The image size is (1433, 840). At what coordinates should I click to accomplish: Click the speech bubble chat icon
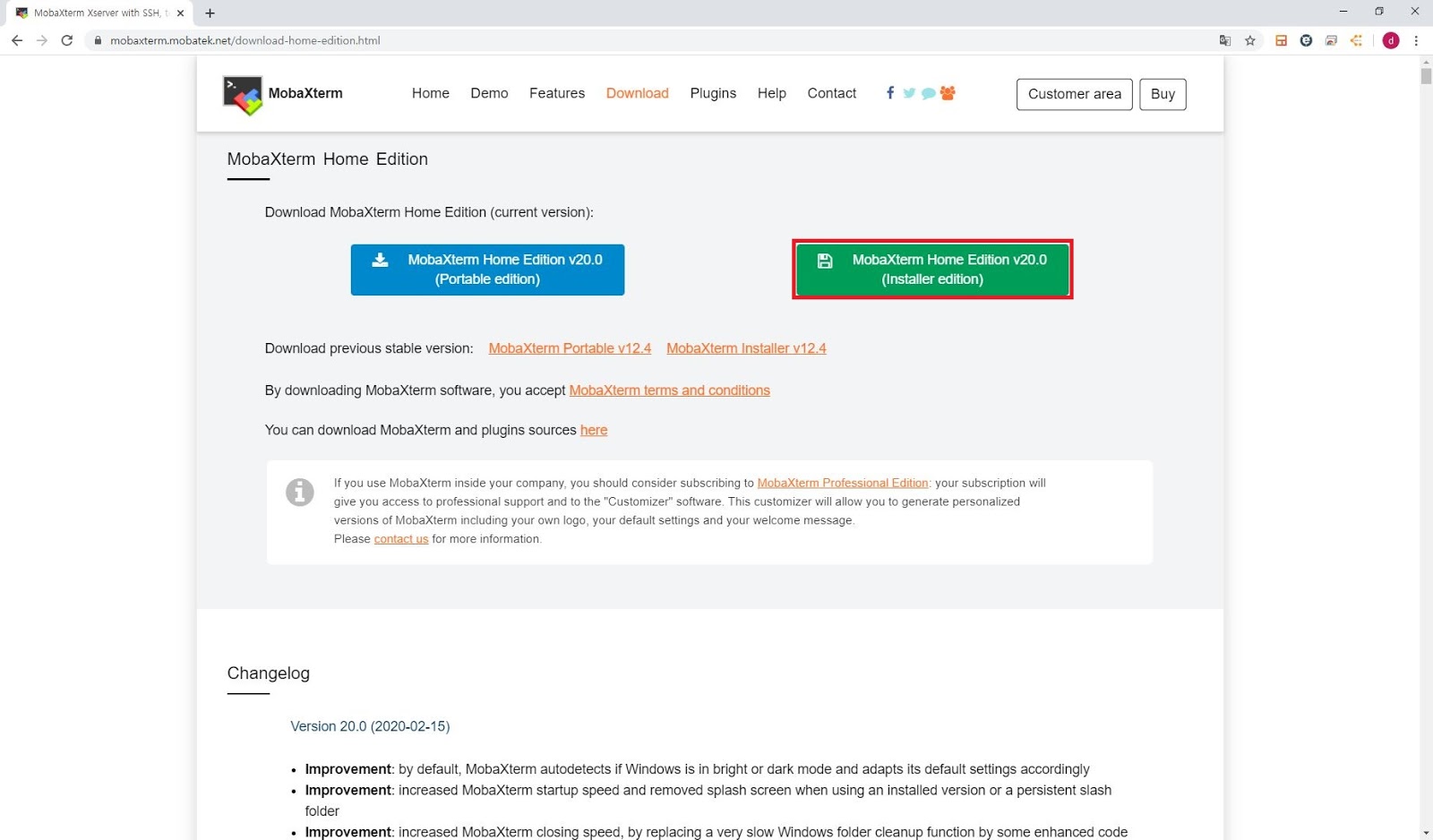coord(929,93)
